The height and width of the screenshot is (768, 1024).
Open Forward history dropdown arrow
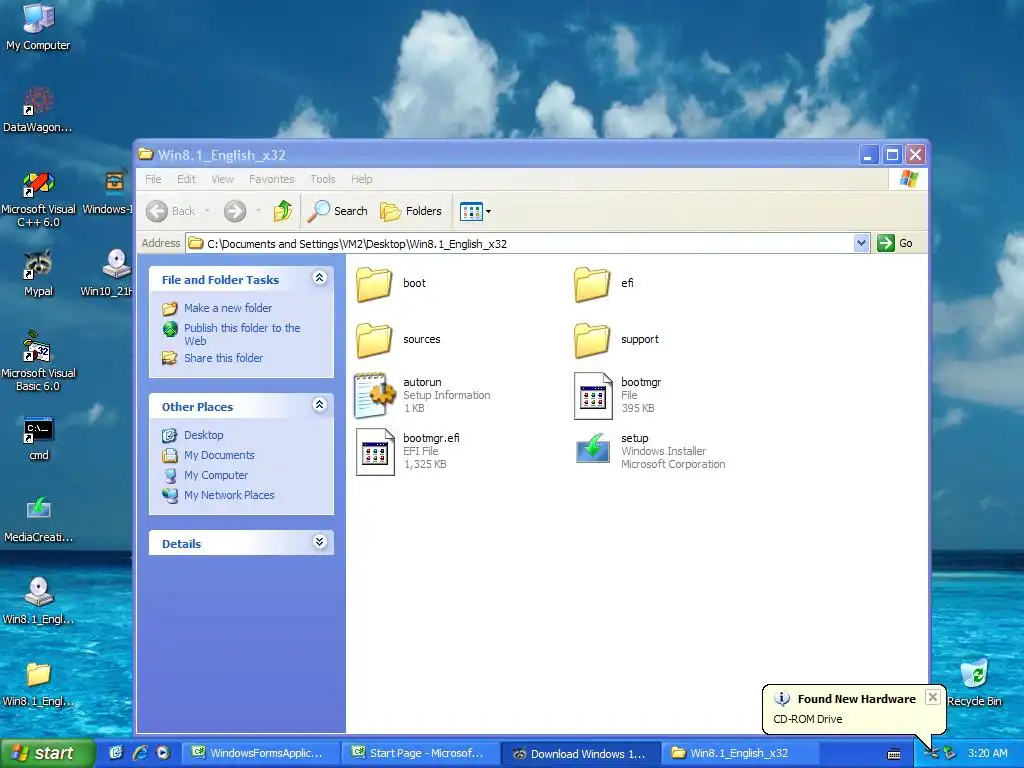(x=258, y=211)
